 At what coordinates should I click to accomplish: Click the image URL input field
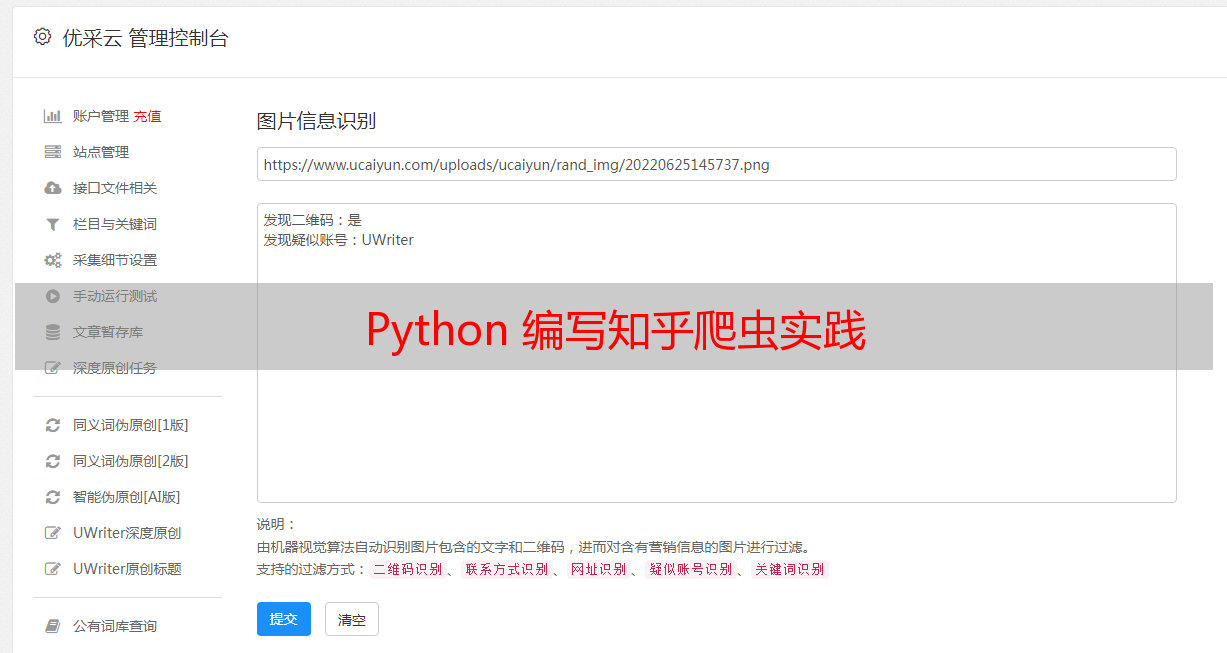(716, 164)
